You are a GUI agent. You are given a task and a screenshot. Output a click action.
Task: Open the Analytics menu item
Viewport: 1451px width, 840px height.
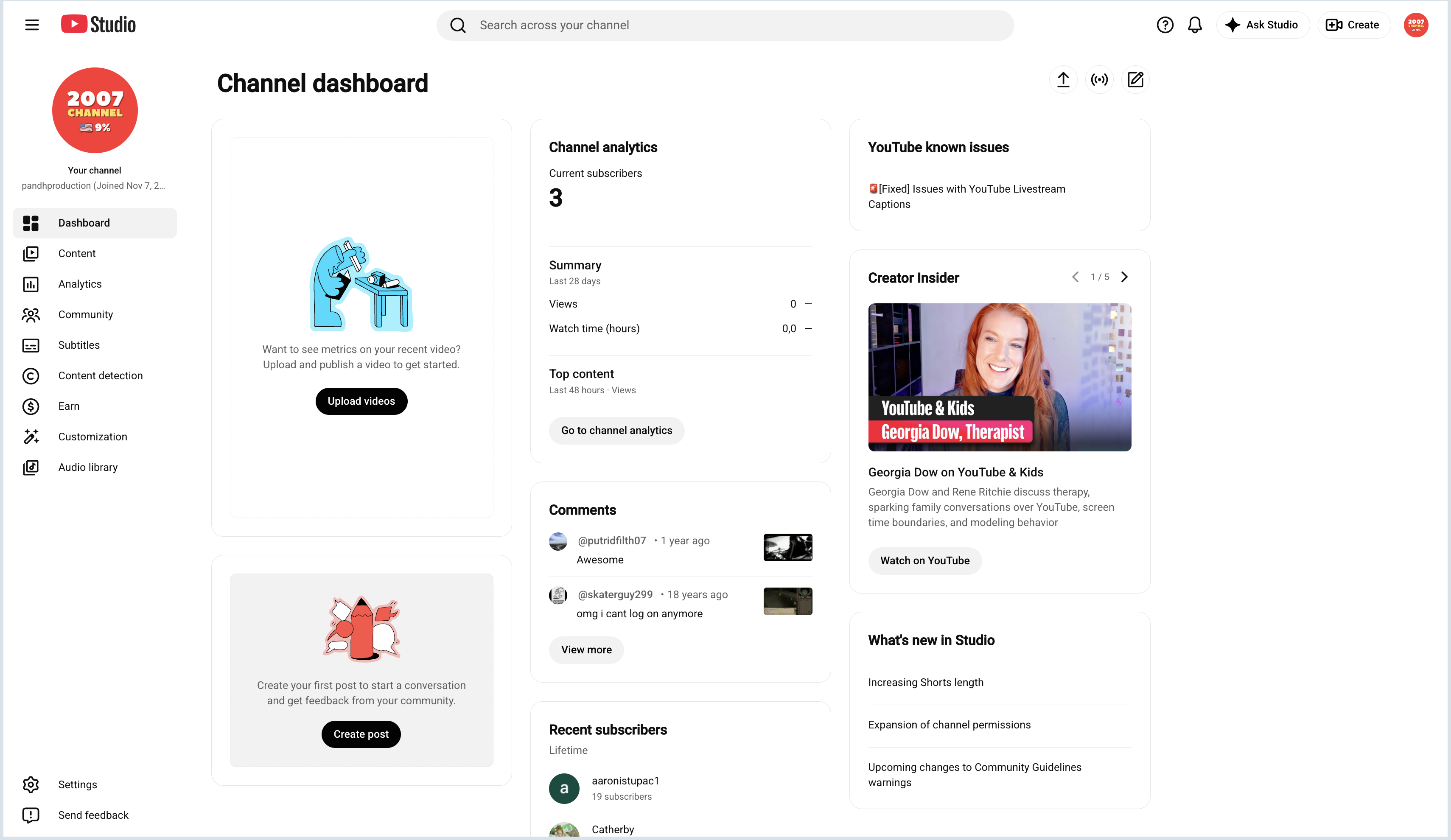[95, 284]
